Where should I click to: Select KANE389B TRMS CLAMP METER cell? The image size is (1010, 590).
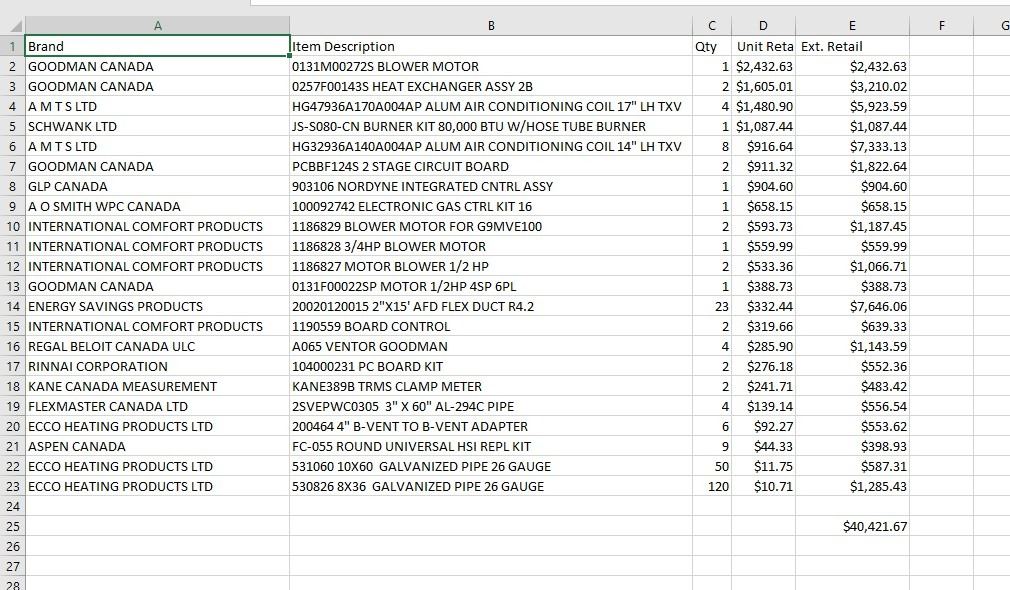(490, 386)
